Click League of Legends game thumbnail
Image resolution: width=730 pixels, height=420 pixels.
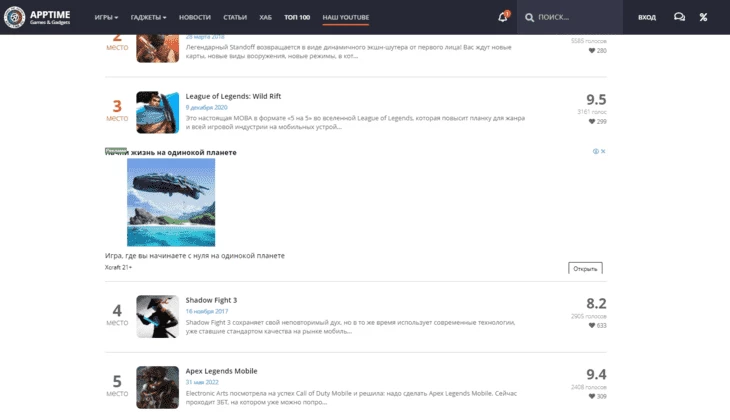157,112
